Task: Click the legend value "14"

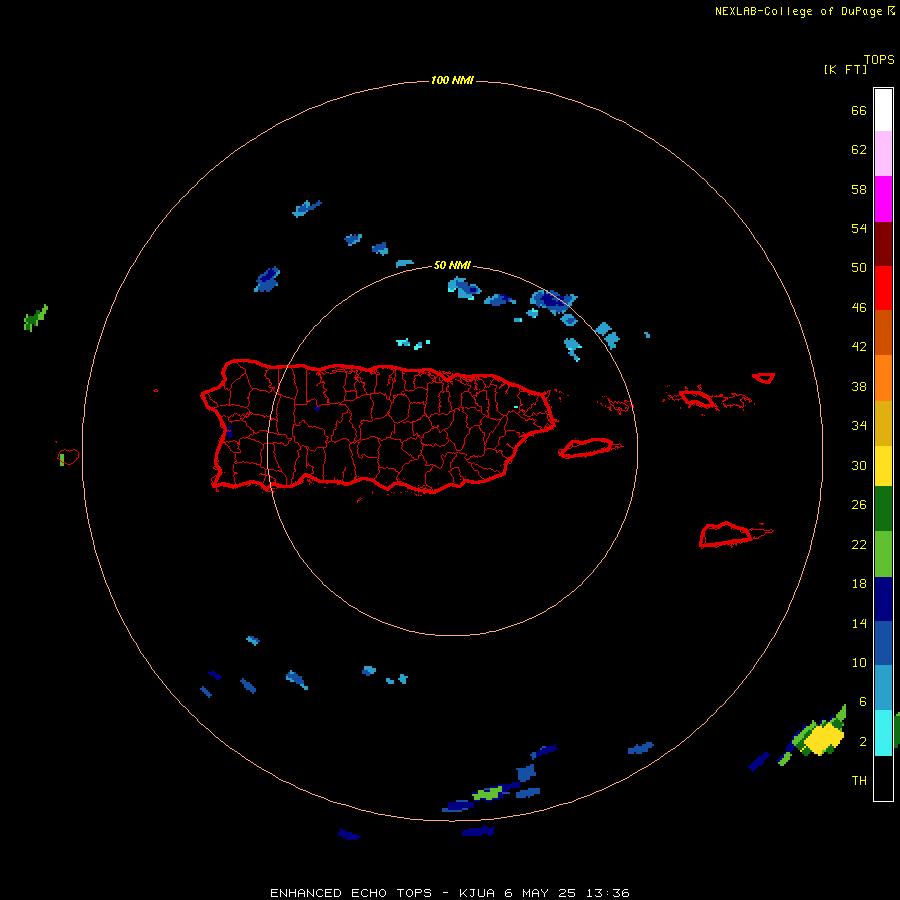Action: [859, 623]
